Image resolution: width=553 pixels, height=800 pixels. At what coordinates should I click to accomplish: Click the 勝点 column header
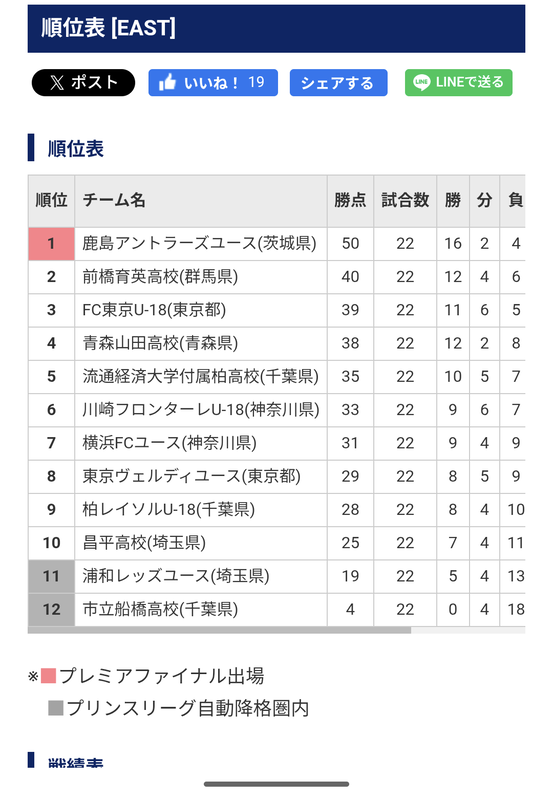350,200
